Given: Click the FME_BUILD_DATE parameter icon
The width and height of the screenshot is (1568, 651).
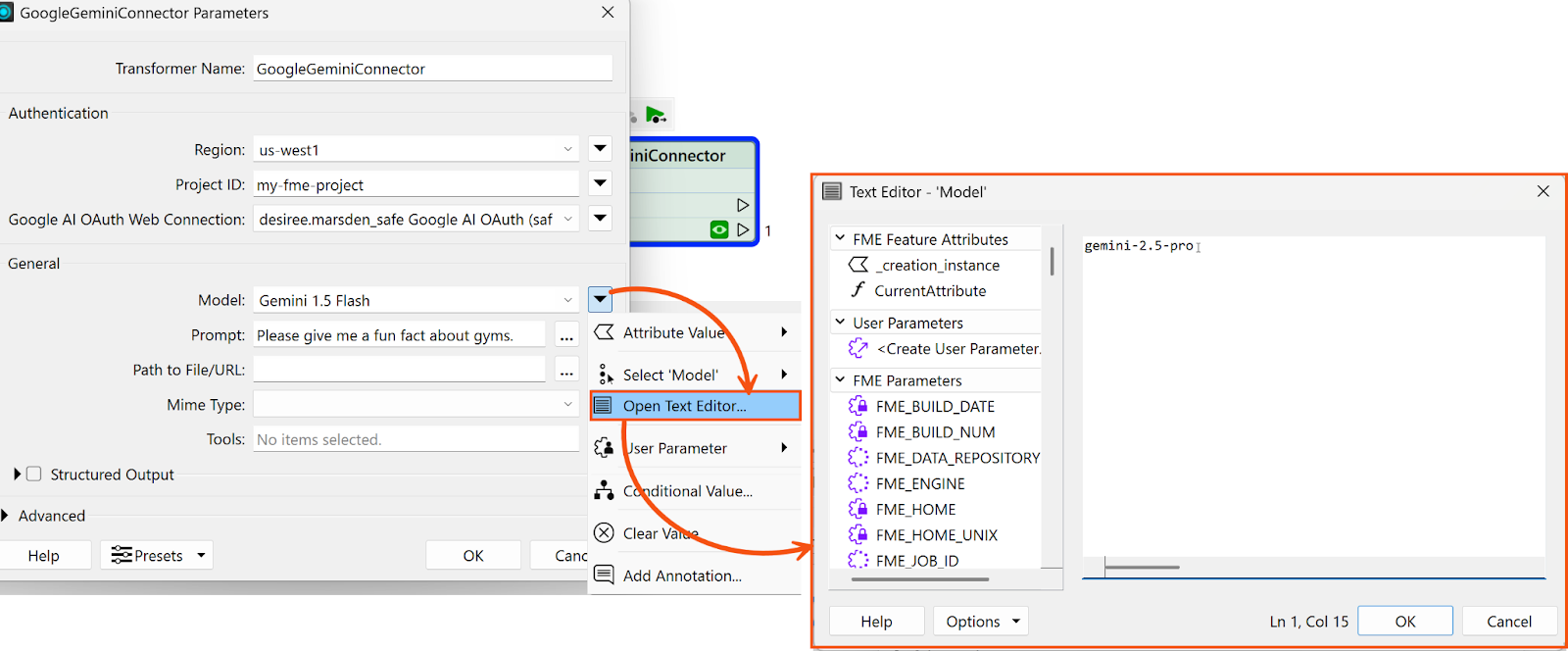Looking at the screenshot, I should point(858,406).
